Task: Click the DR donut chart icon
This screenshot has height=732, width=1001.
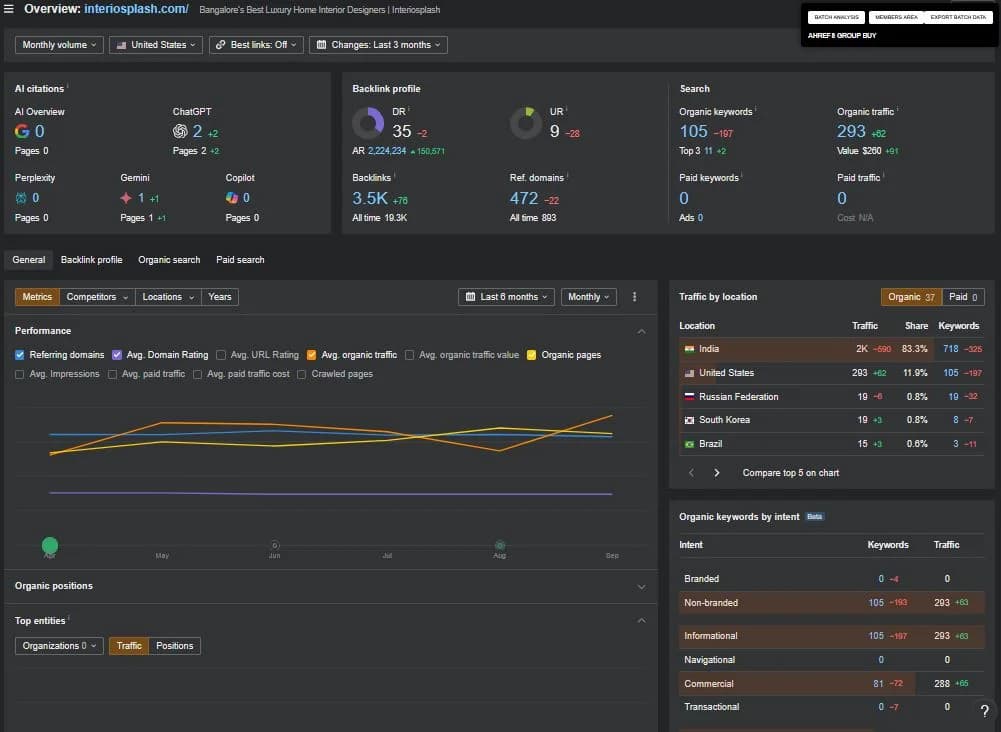Action: (x=368, y=123)
